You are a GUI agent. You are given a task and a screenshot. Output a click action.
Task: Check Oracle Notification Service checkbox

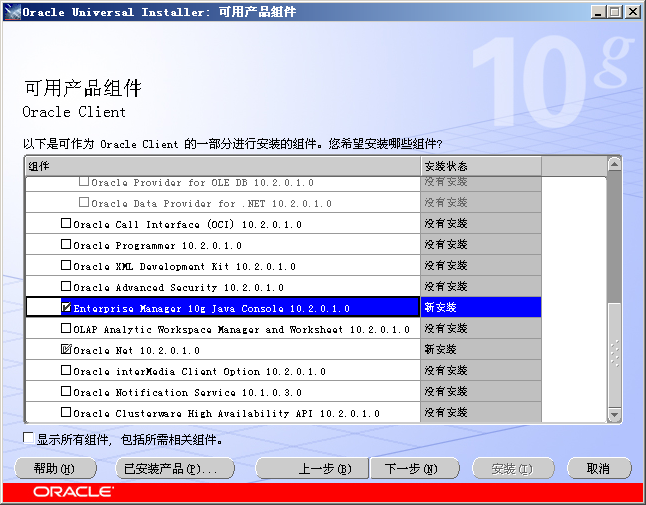66,391
